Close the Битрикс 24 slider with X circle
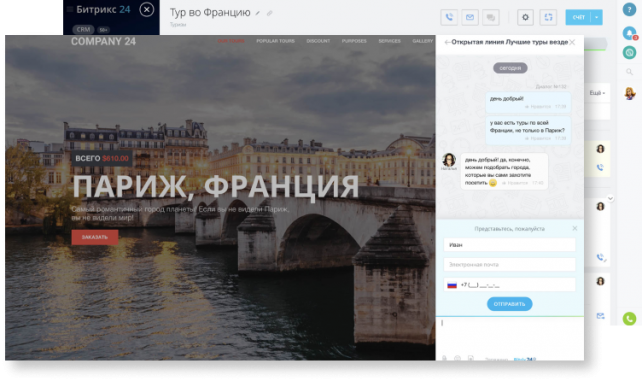642x381 pixels. (x=147, y=9)
